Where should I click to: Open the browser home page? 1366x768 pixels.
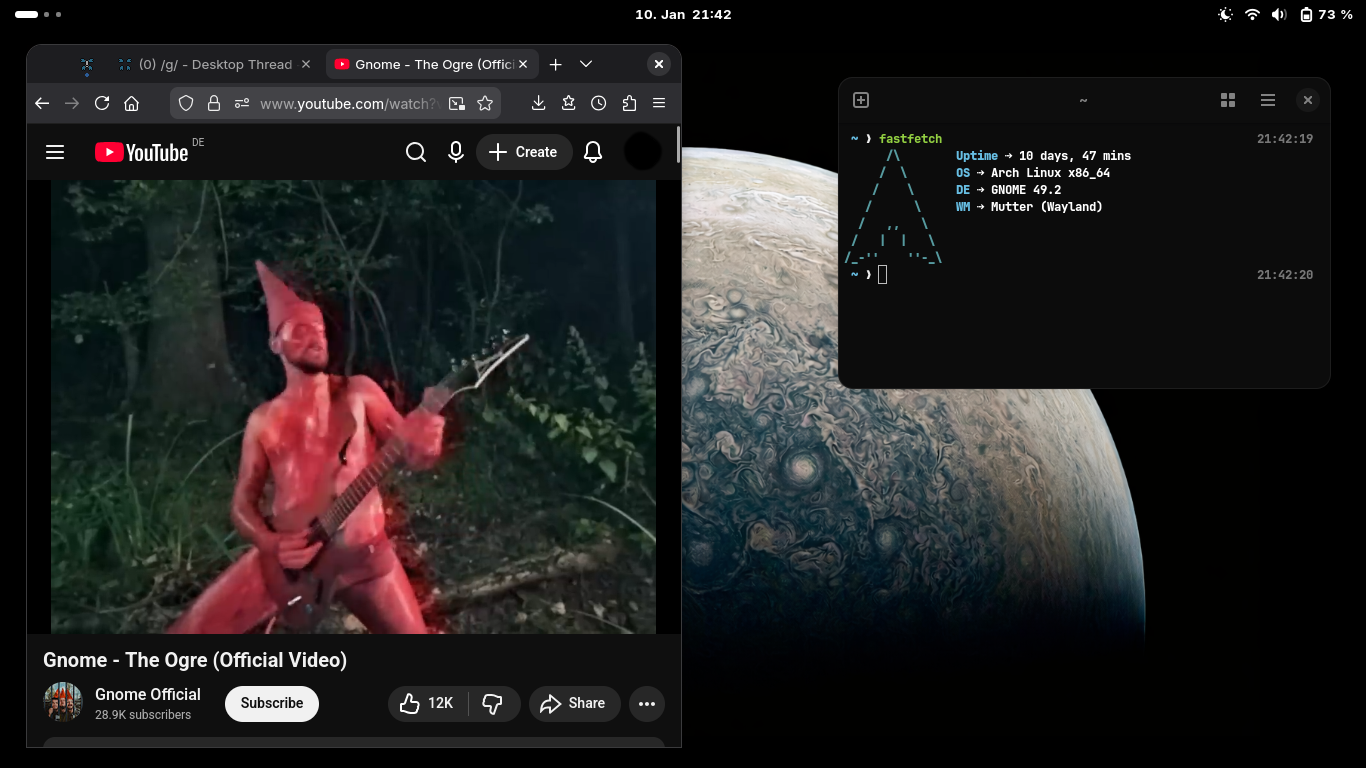coord(131,103)
